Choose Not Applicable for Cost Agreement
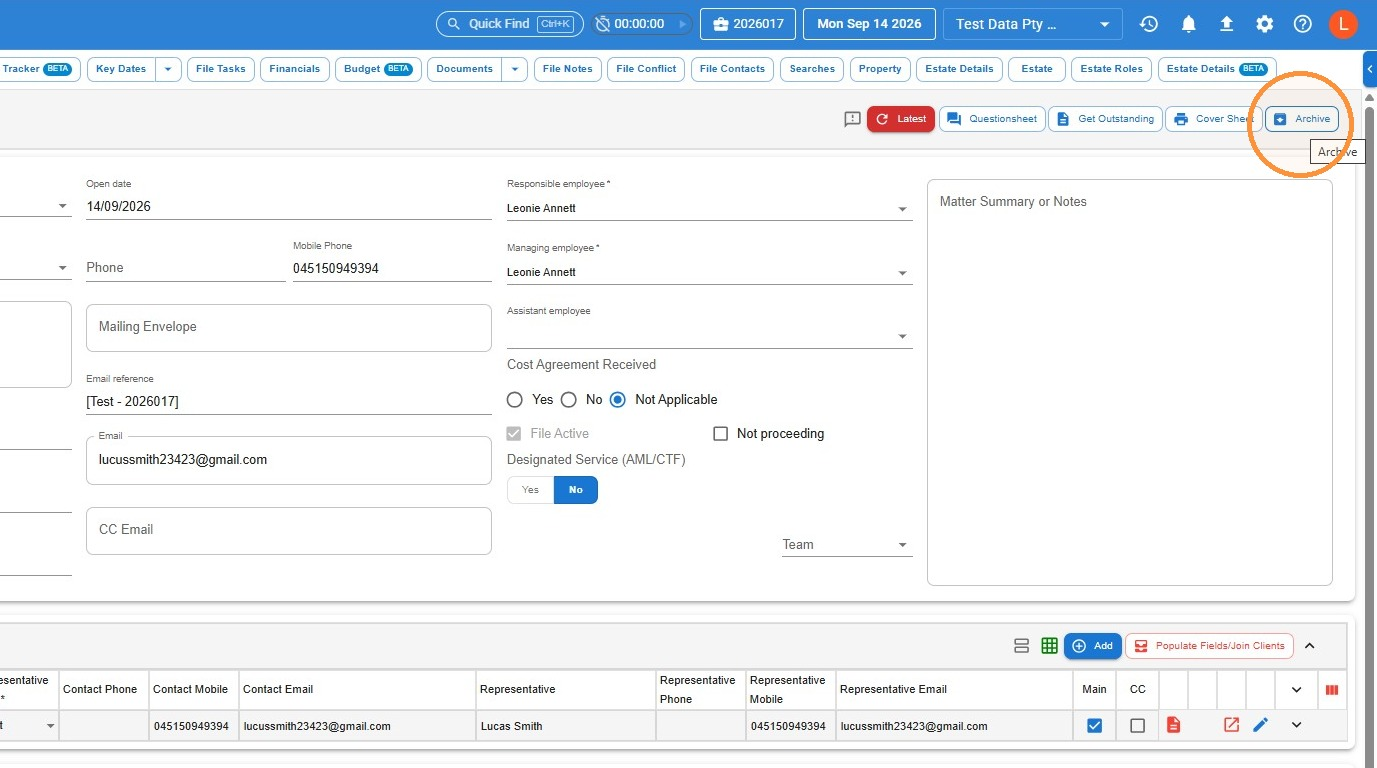 618,399
